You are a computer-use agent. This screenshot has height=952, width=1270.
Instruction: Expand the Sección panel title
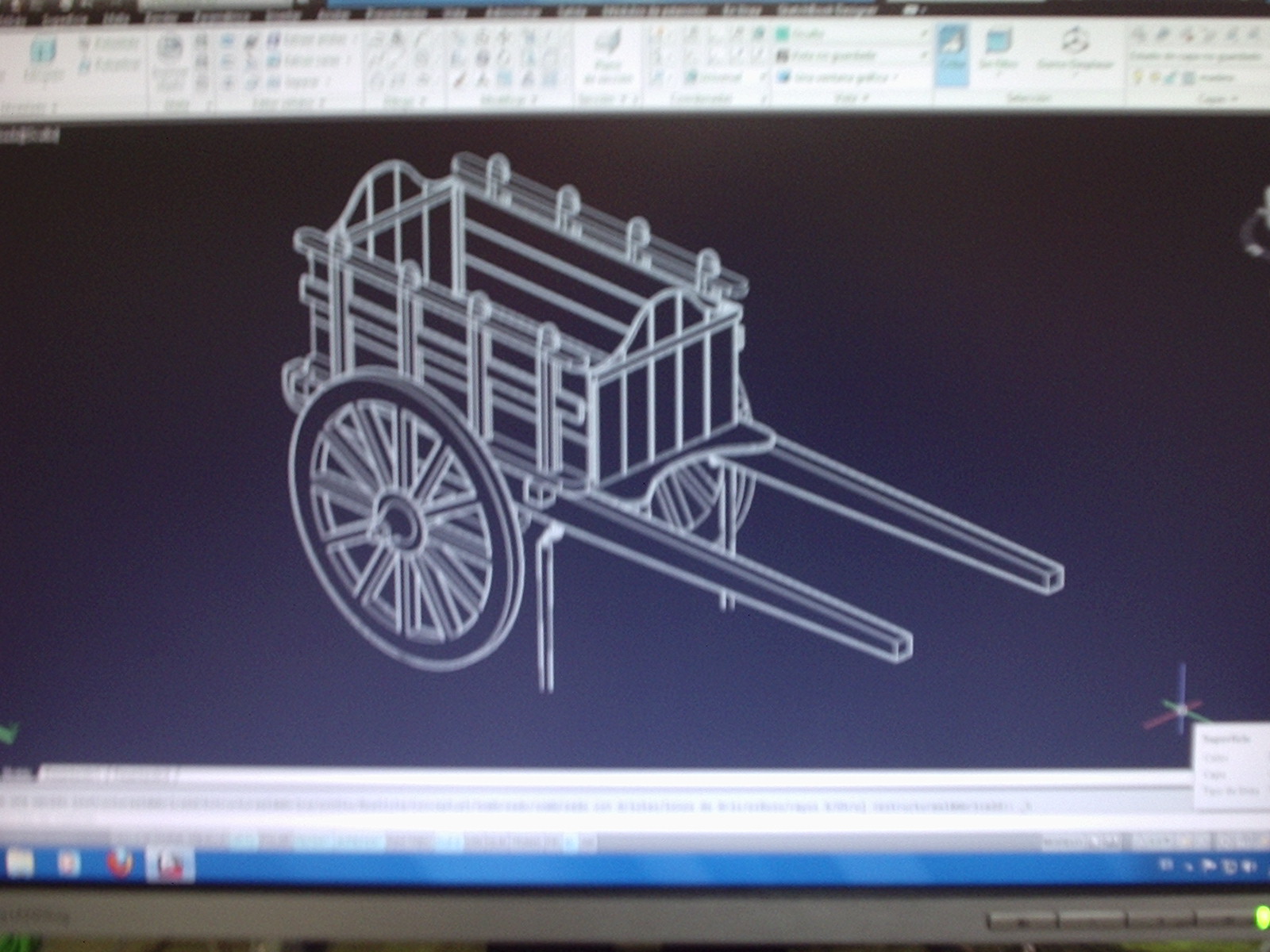coord(608,100)
